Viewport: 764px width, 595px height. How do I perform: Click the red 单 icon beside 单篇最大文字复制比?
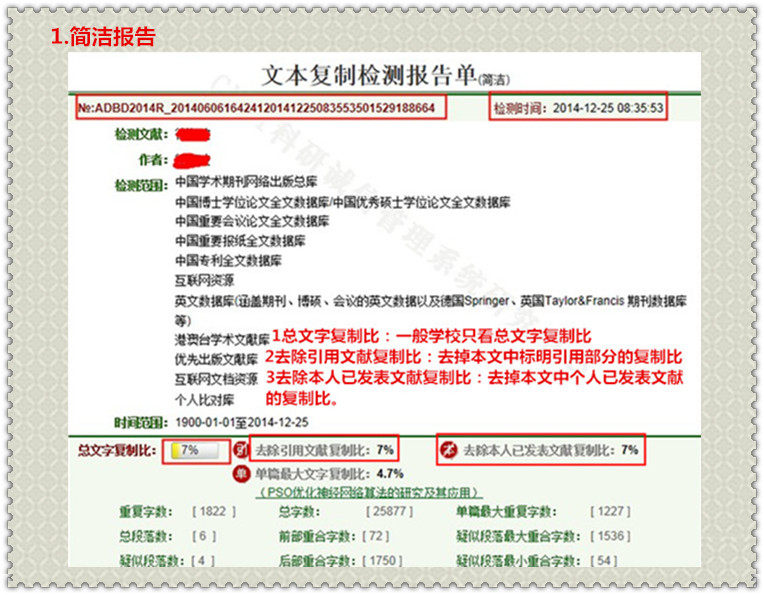point(241,474)
